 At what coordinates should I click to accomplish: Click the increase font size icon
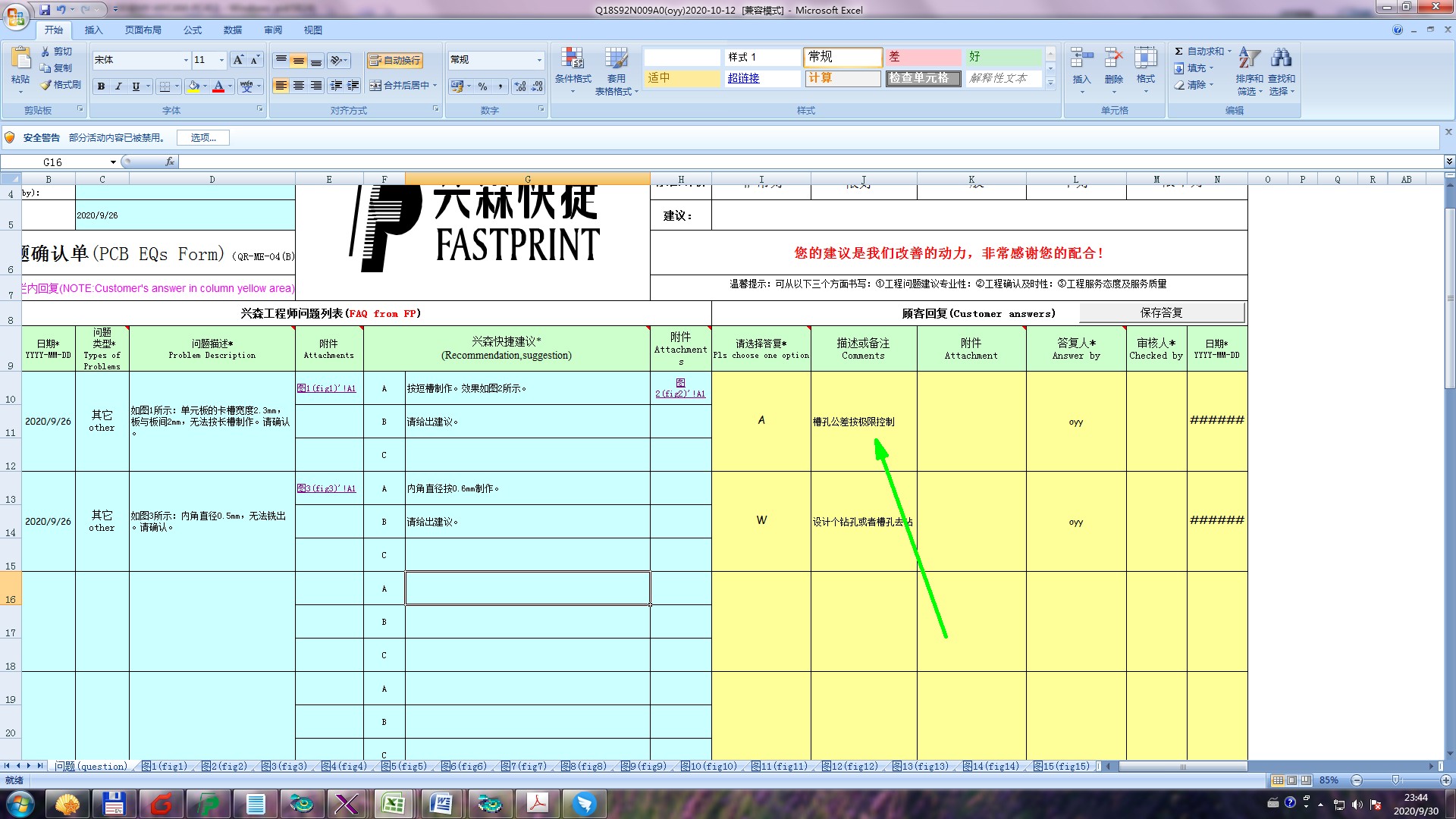tap(238, 60)
